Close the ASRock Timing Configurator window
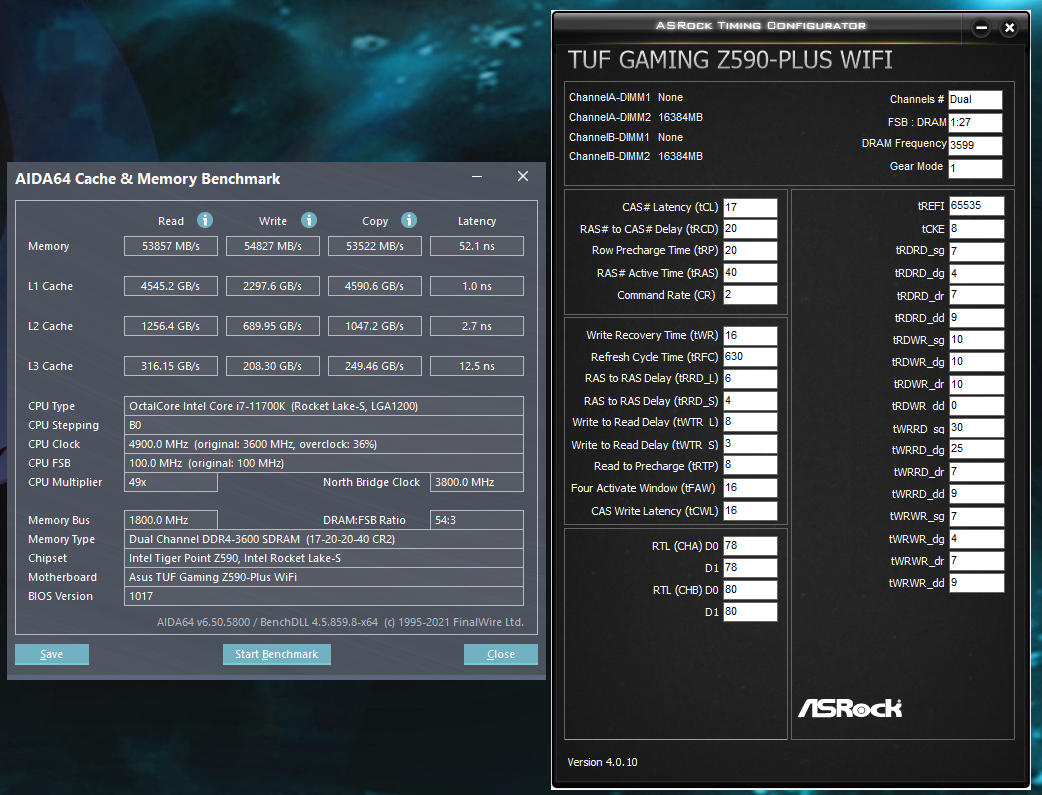This screenshot has height=795, width=1042. point(1009,28)
